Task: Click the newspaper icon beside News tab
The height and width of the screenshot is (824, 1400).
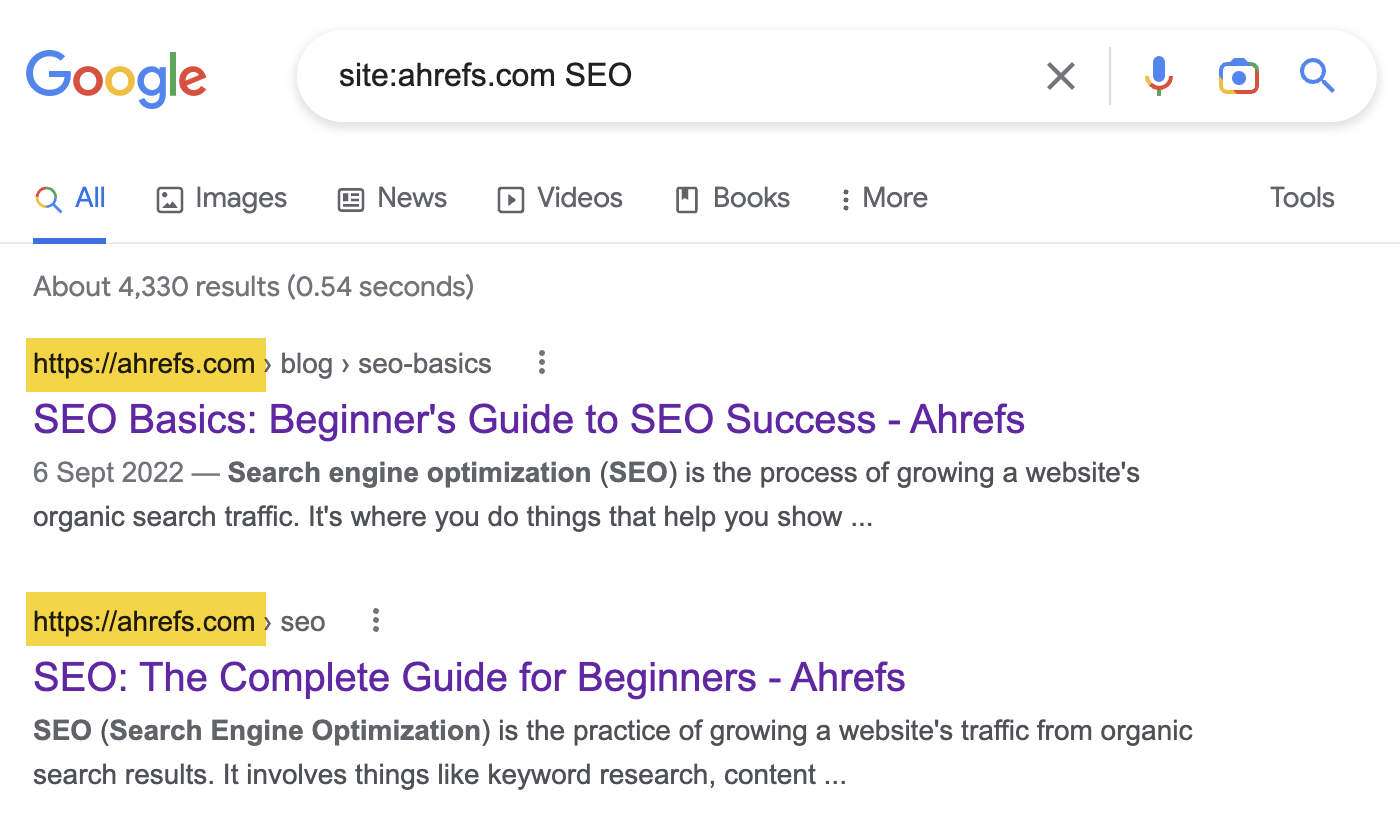Action: coord(350,199)
